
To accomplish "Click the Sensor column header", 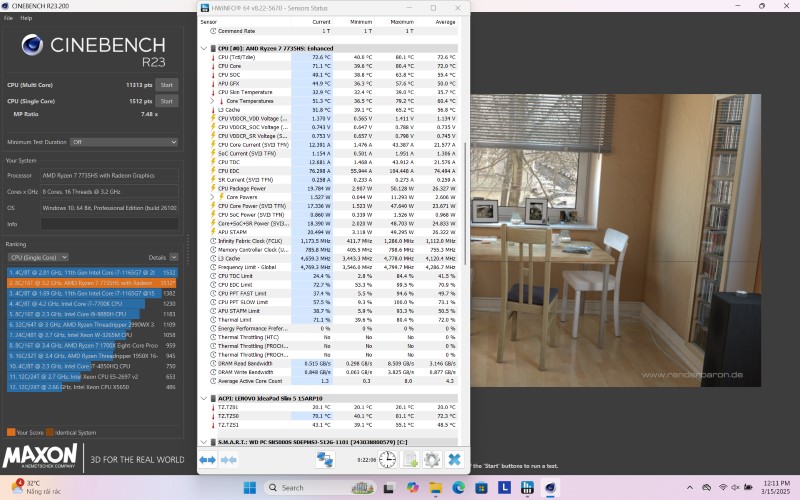I will tap(209, 22).
